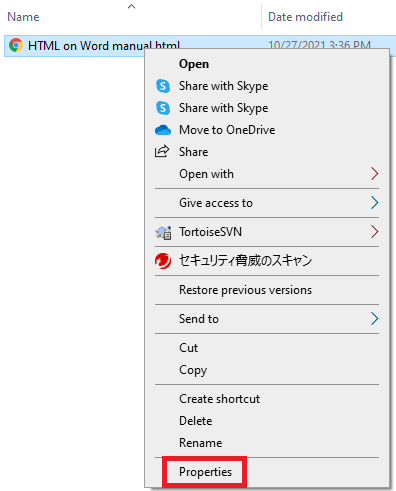396x491 pixels.
Task: Choose Open from the context menu
Action: tap(194, 64)
